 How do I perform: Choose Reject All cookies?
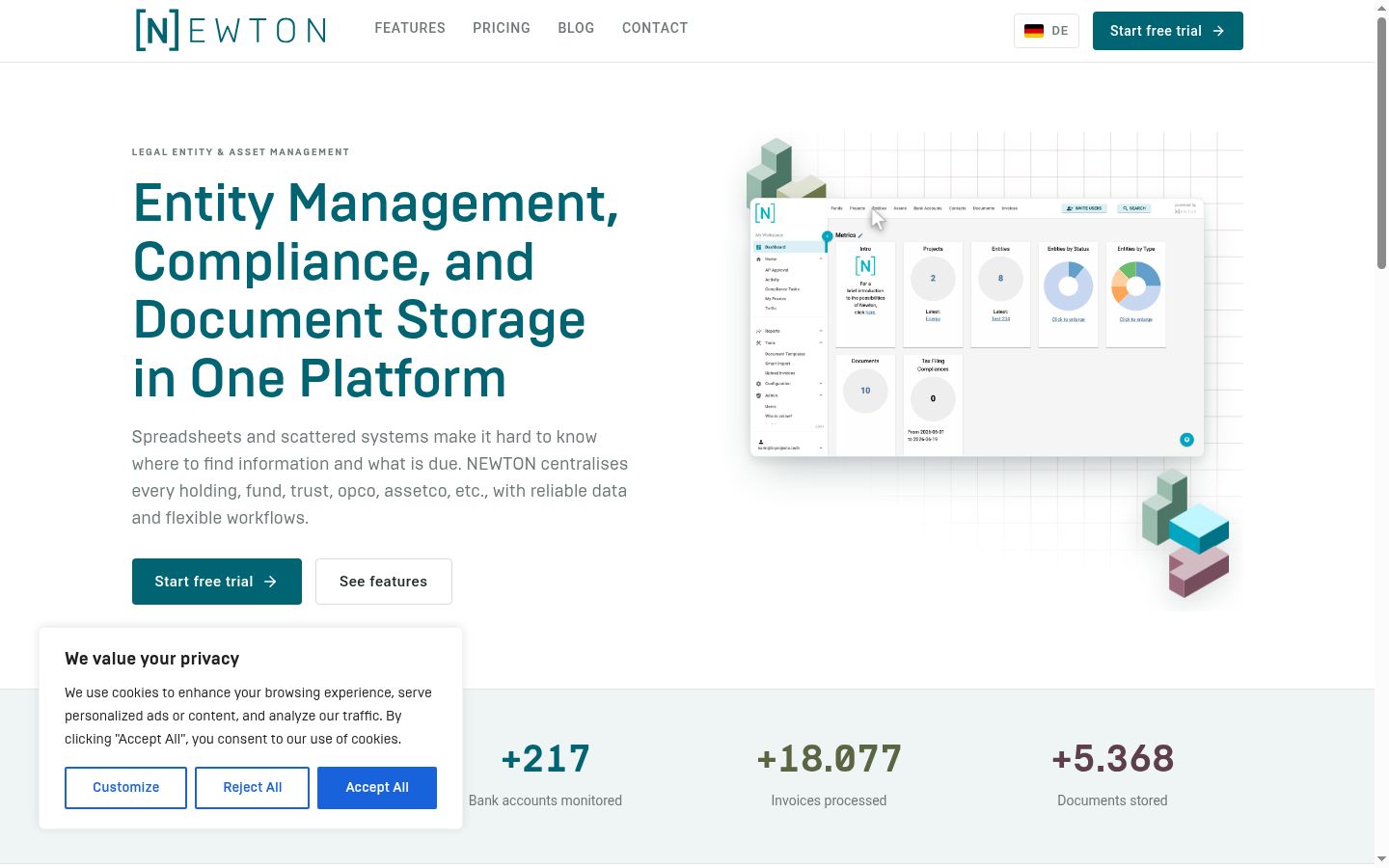point(253,788)
